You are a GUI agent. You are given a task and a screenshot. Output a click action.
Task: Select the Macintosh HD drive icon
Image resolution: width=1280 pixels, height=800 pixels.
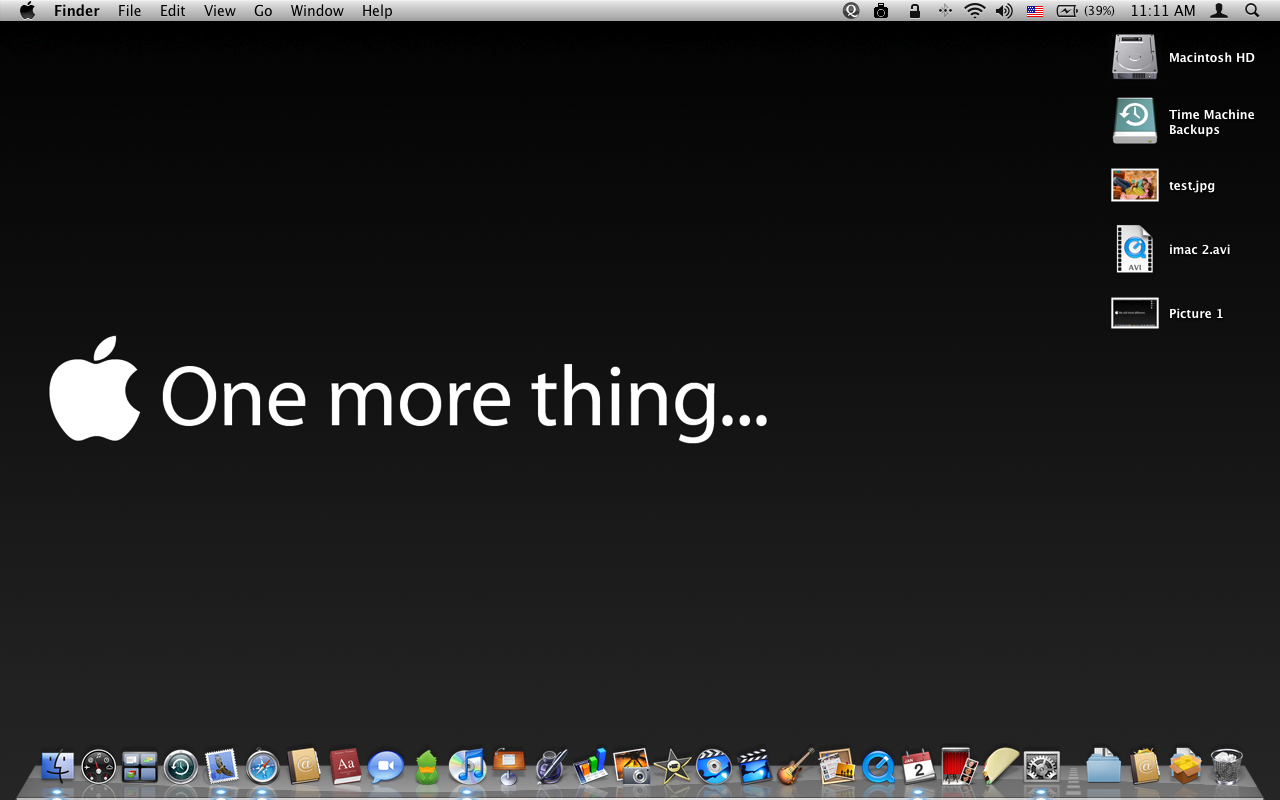[1135, 57]
